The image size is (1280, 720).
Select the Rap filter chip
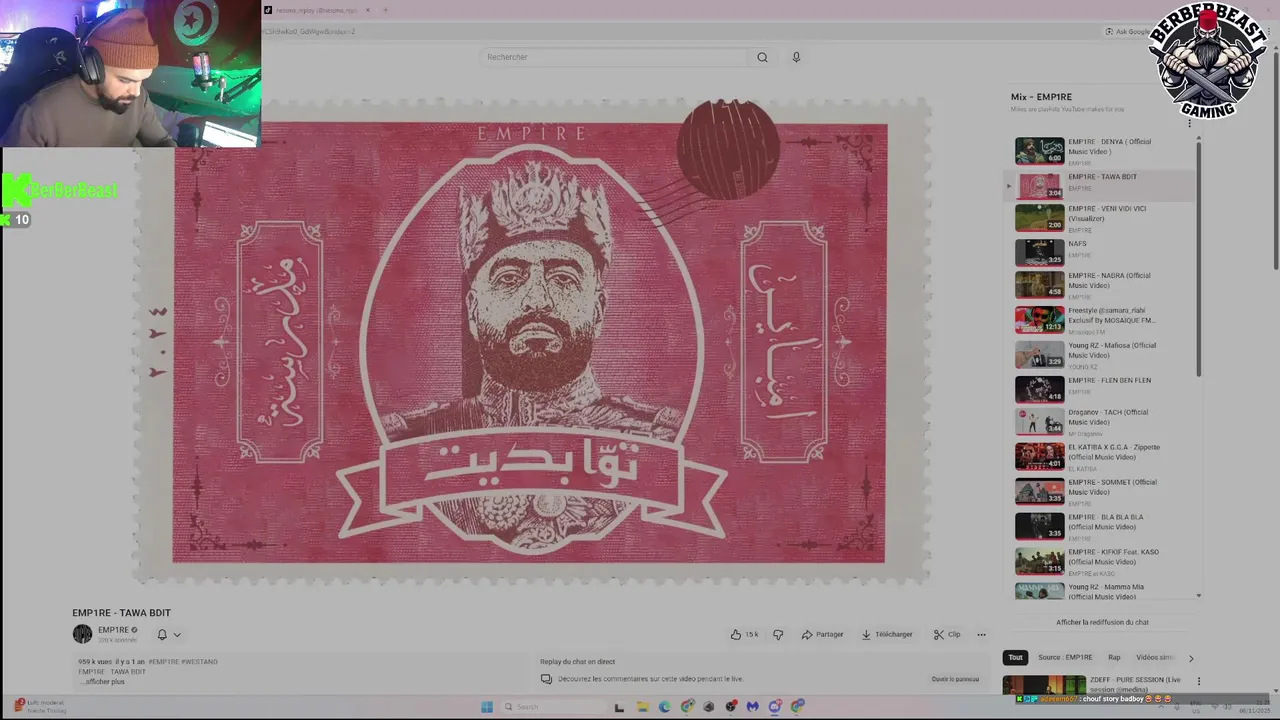click(1114, 657)
